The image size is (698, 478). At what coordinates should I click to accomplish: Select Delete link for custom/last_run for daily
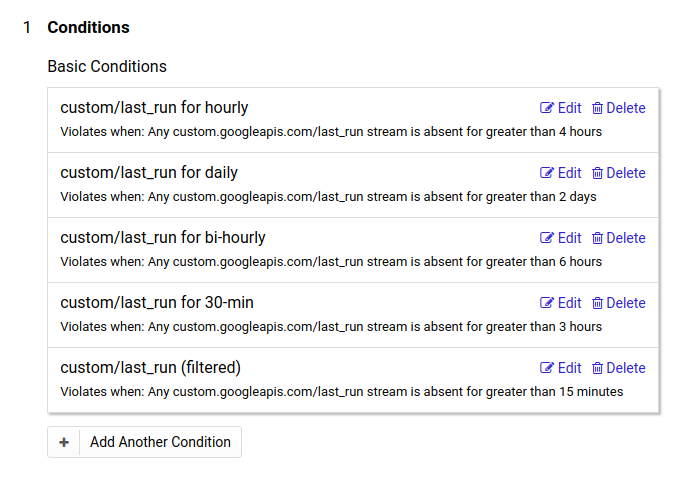(619, 173)
